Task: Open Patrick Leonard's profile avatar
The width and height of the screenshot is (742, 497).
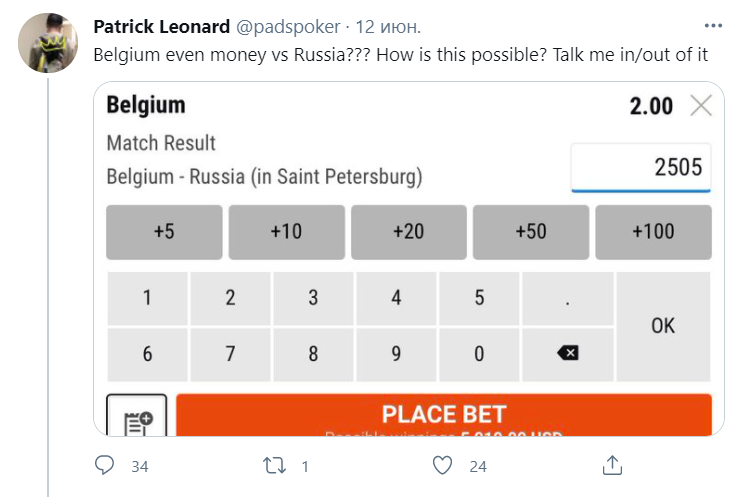Action: pos(47,43)
